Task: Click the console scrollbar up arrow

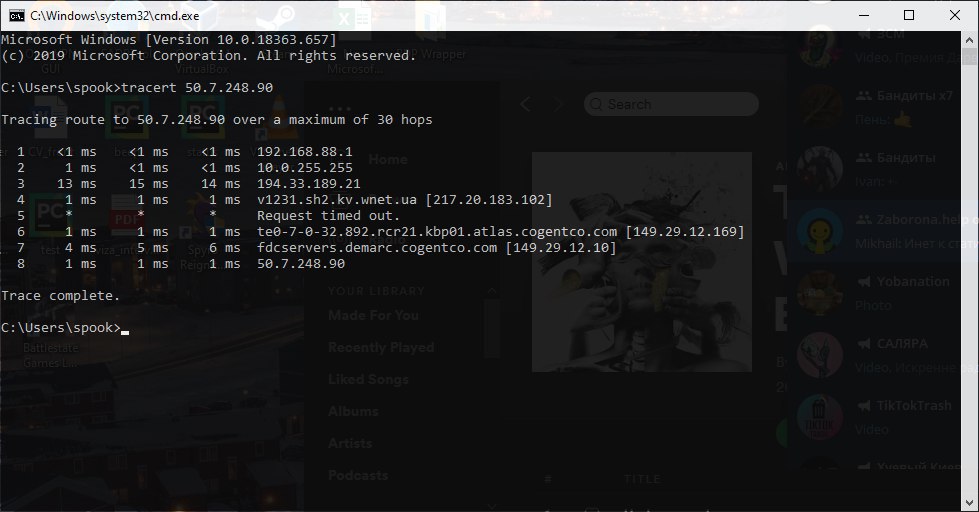Action: click(x=970, y=39)
